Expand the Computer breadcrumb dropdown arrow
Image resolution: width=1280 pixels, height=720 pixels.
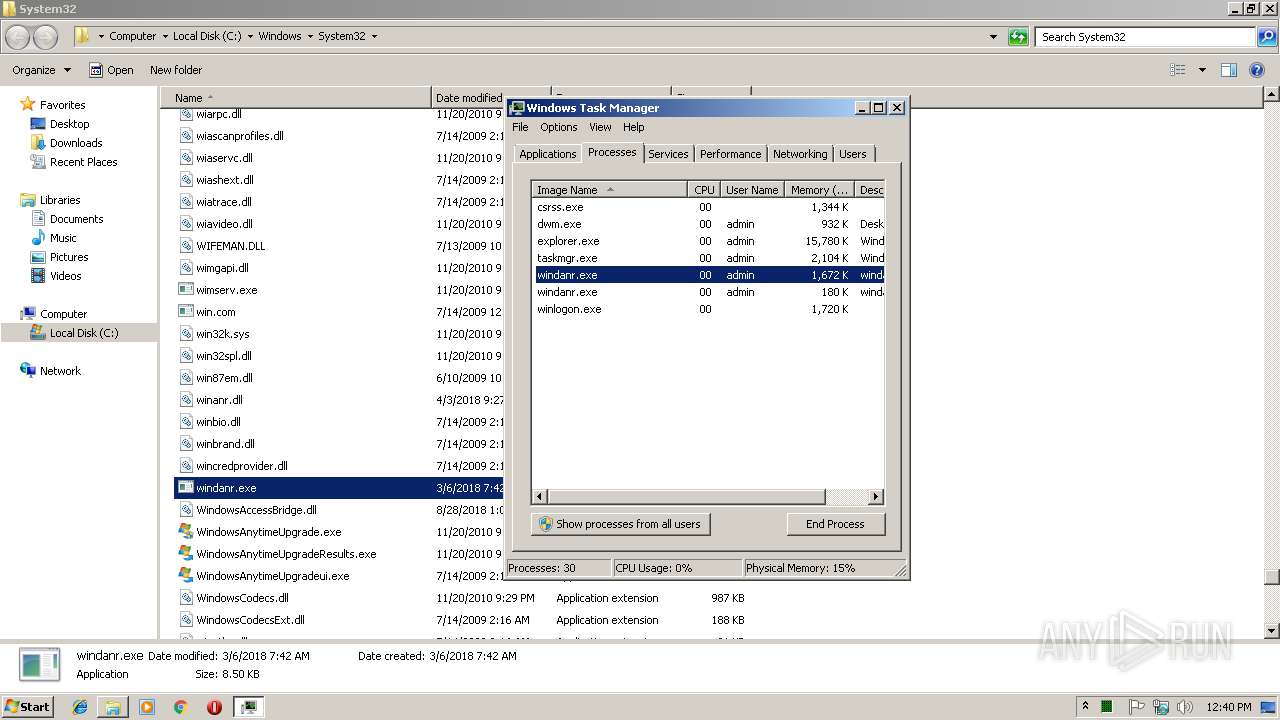click(165, 36)
